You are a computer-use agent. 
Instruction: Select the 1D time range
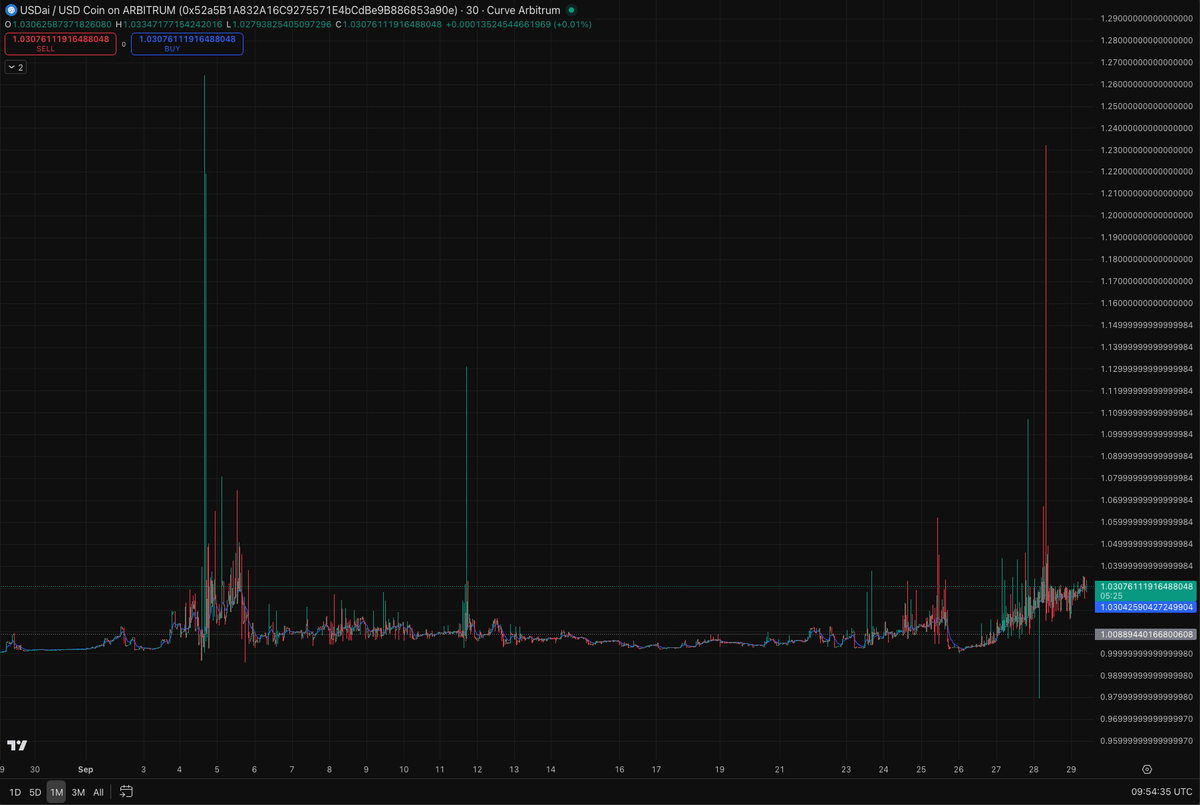pyautogui.click(x=15, y=792)
